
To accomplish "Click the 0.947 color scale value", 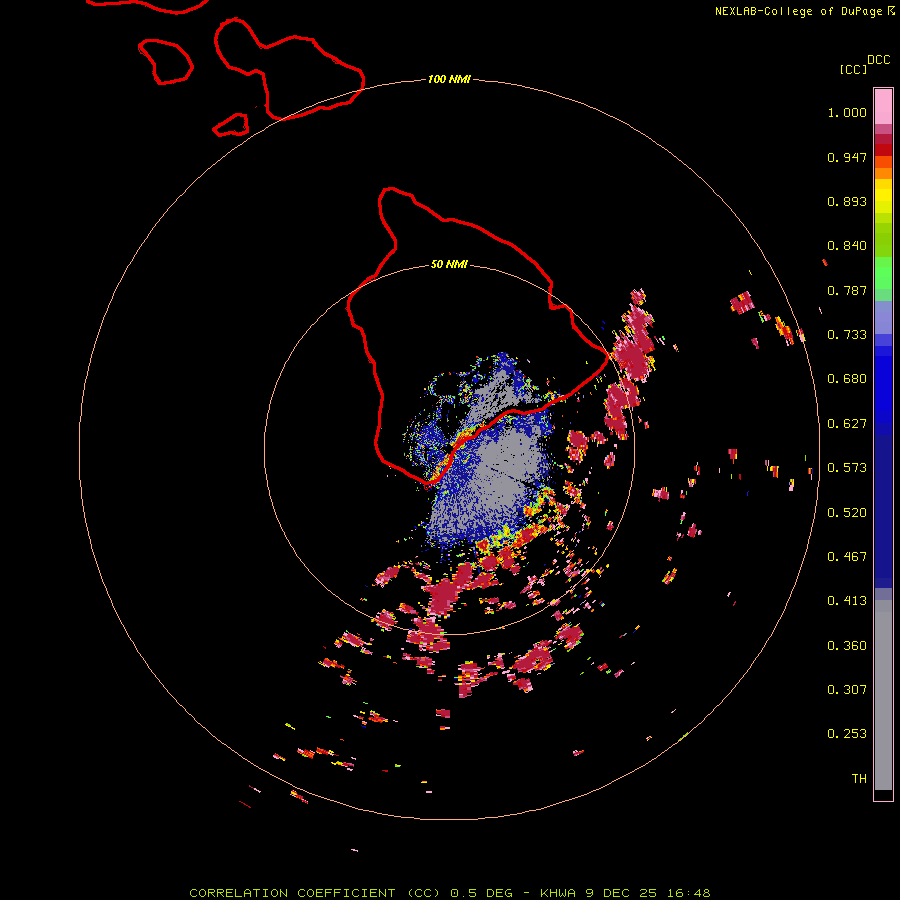I will pos(847,157).
